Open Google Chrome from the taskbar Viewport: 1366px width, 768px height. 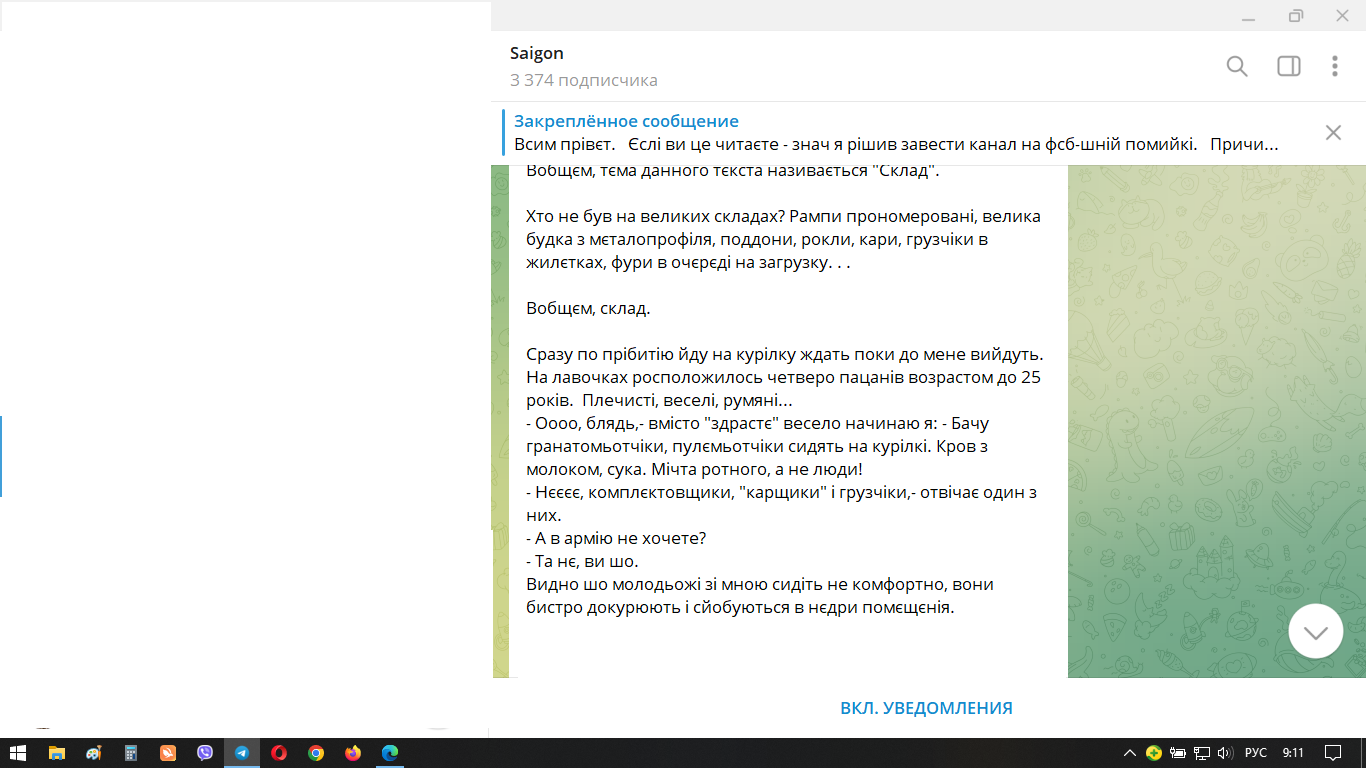click(316, 753)
